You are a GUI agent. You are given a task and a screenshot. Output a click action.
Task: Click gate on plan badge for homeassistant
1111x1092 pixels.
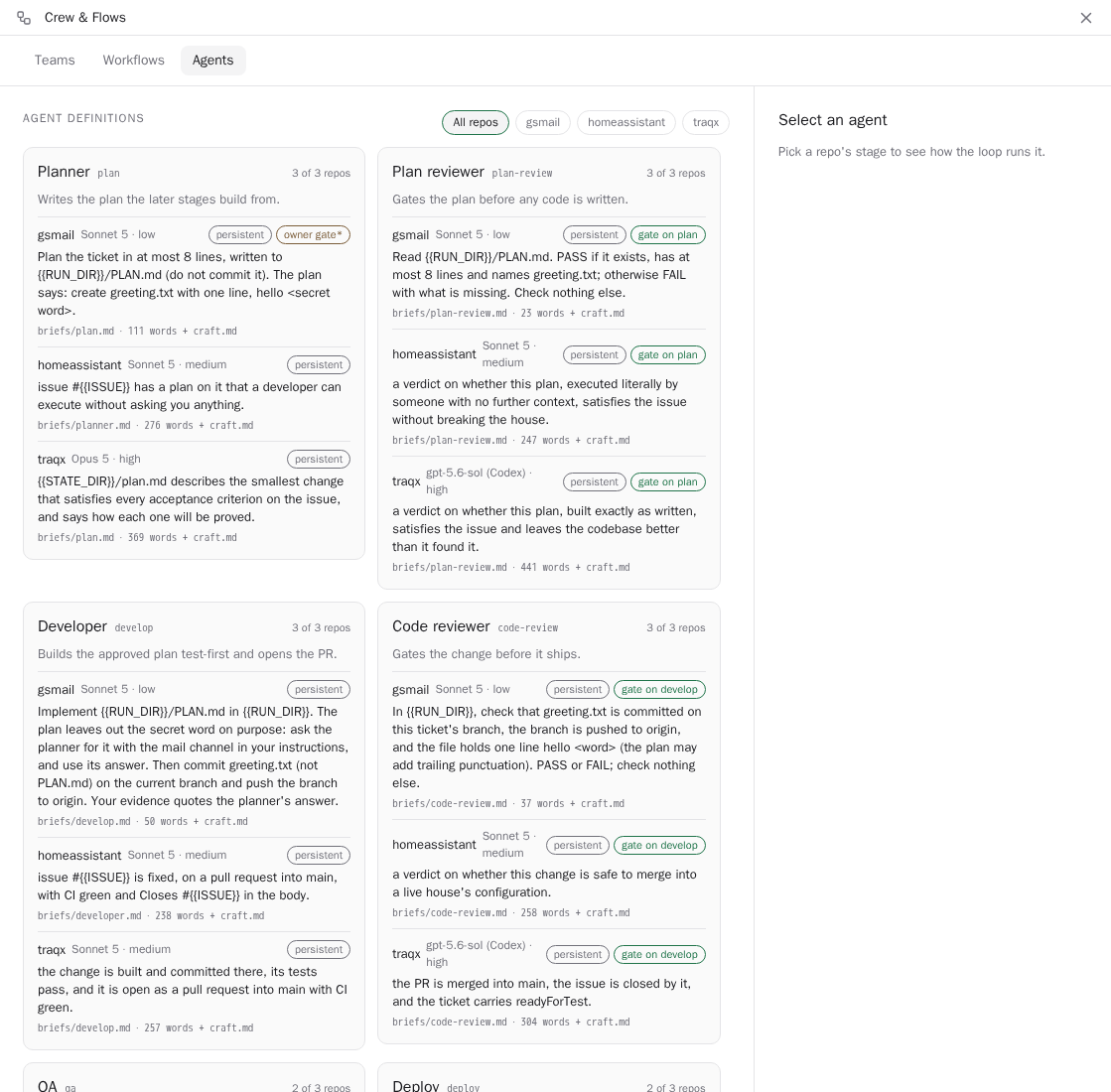tap(667, 355)
